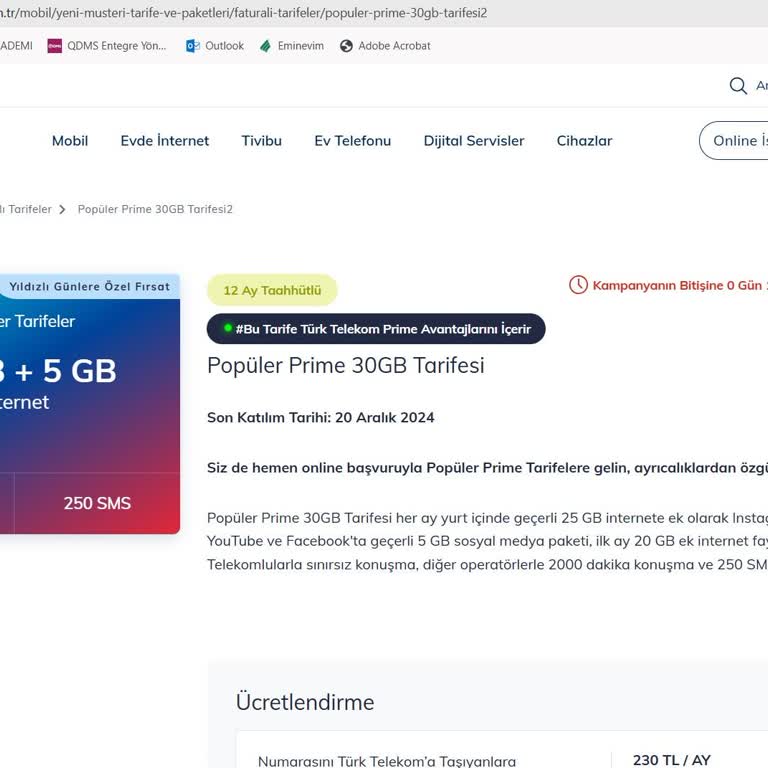Click the Online İşlemler button

tap(733, 141)
